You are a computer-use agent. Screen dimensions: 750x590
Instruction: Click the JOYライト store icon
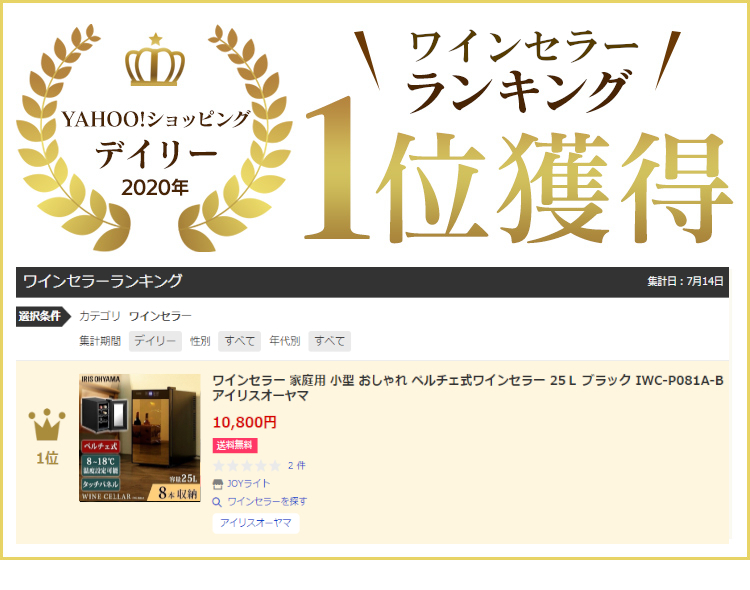click(x=218, y=484)
